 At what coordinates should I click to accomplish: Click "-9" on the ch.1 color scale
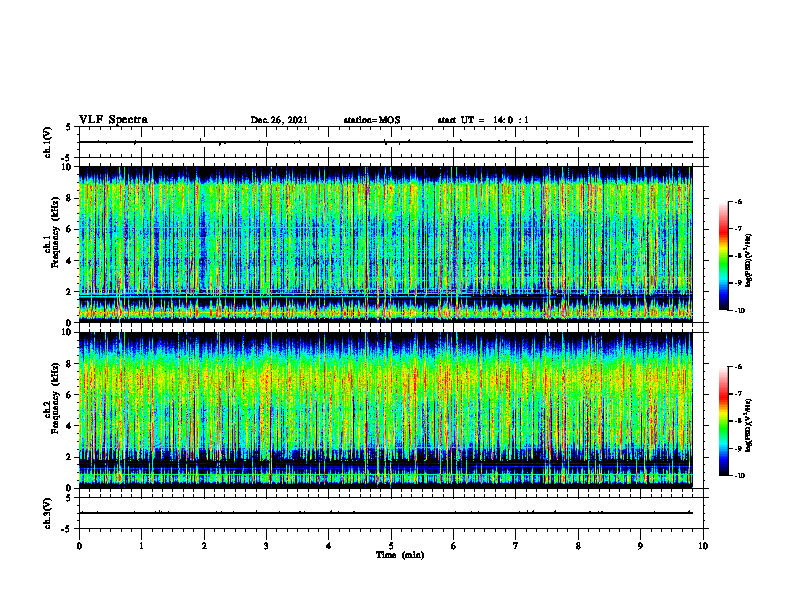738,283
